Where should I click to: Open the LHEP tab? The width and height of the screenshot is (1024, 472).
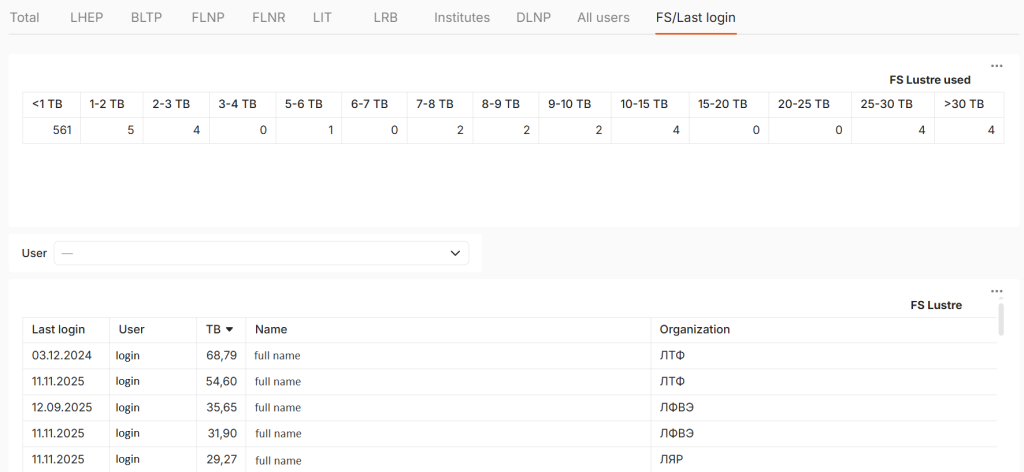(87, 18)
